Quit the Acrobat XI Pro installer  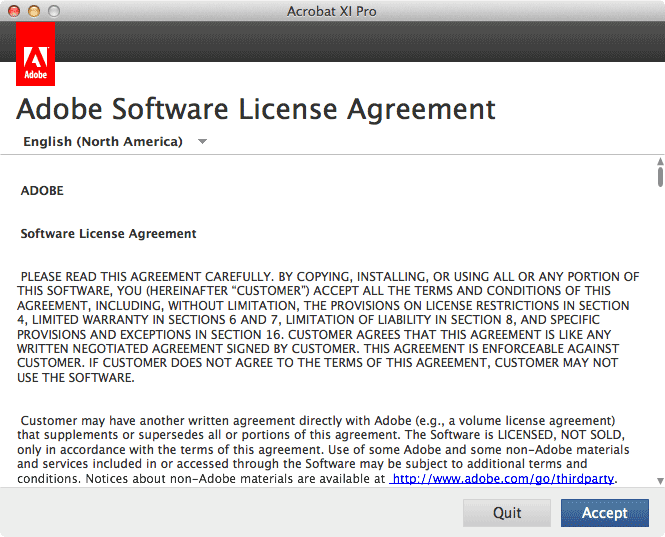click(507, 513)
